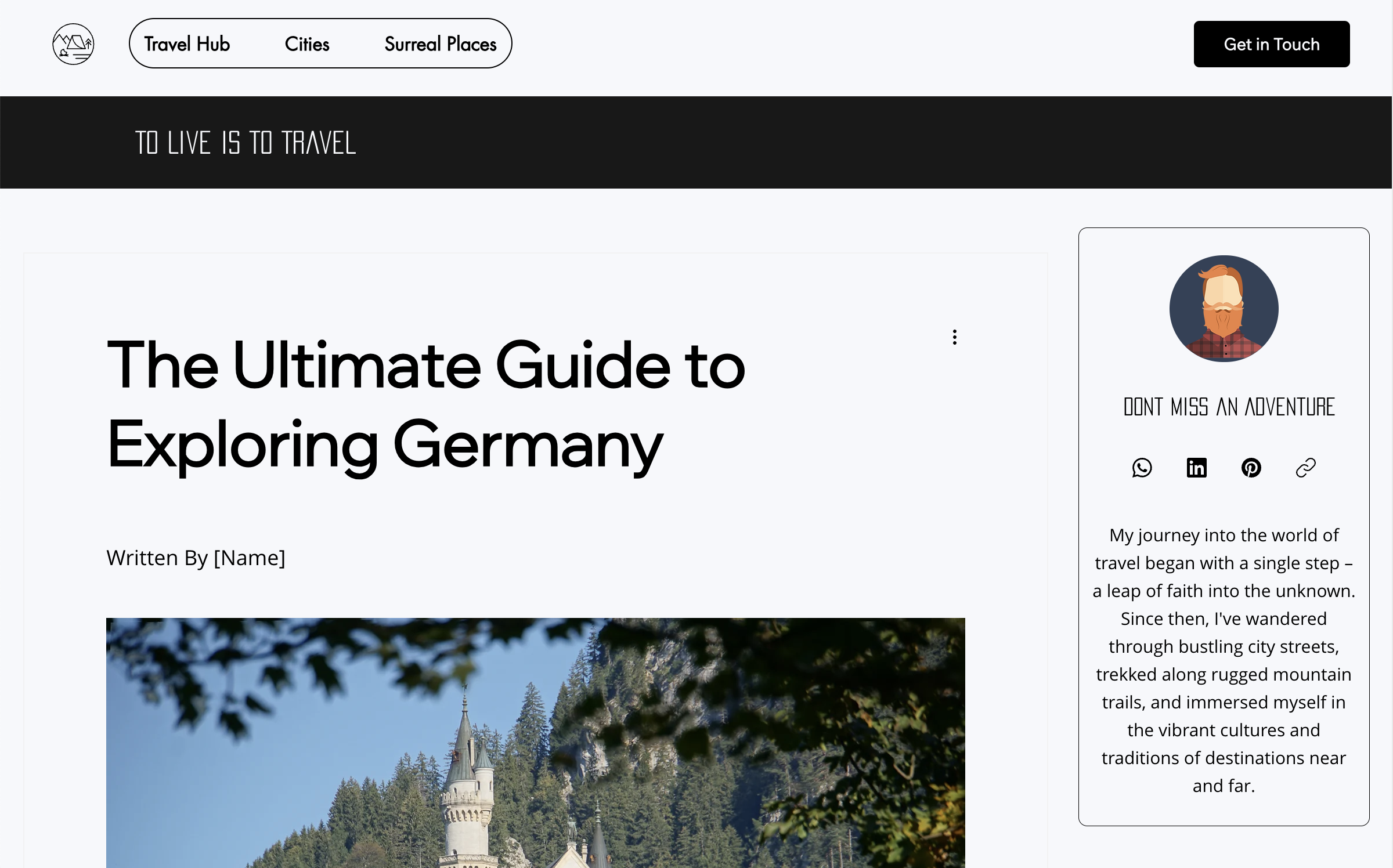Click the bearded man avatar image

coord(1224,309)
